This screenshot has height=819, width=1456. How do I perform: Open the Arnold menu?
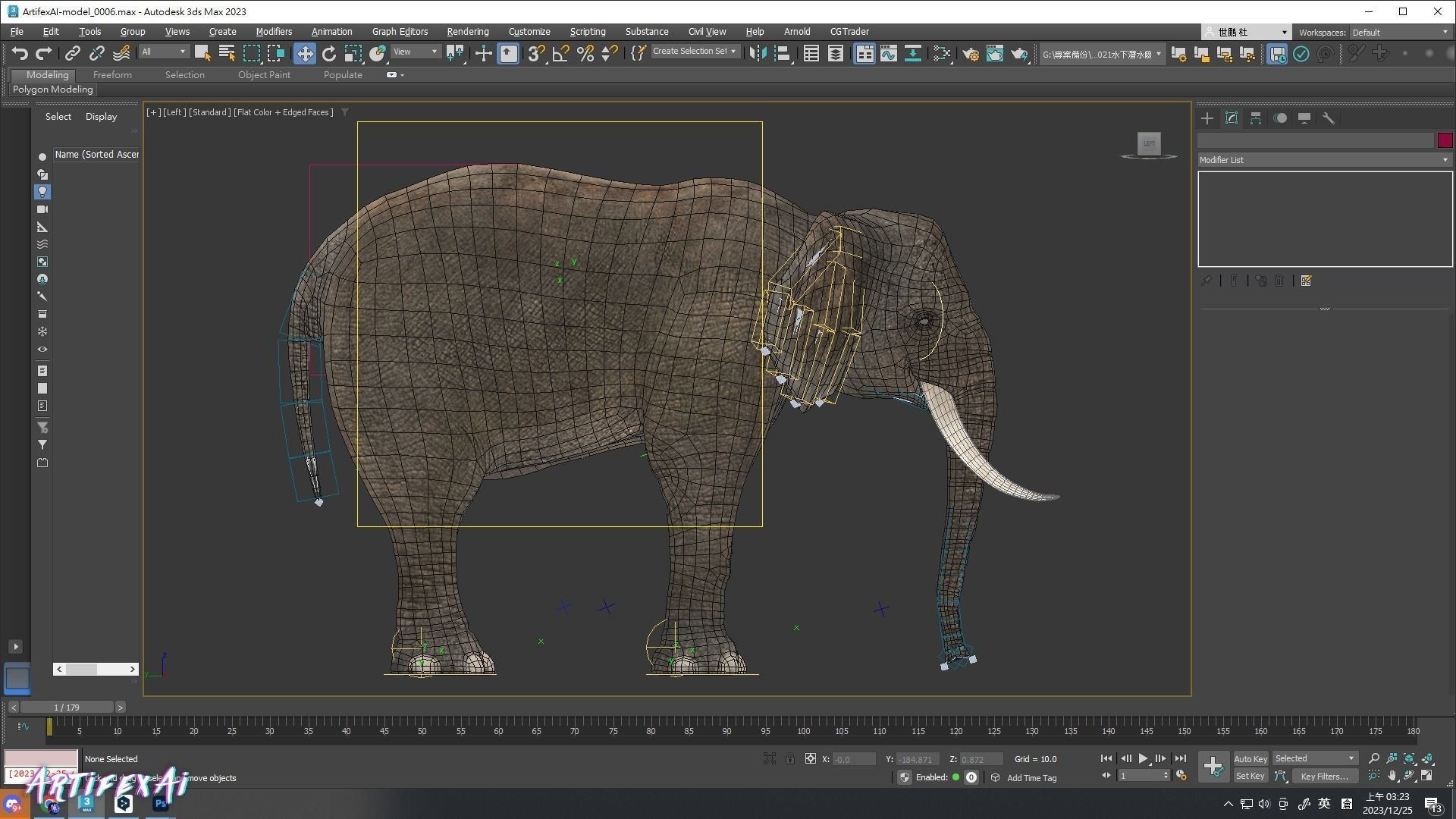point(797,32)
